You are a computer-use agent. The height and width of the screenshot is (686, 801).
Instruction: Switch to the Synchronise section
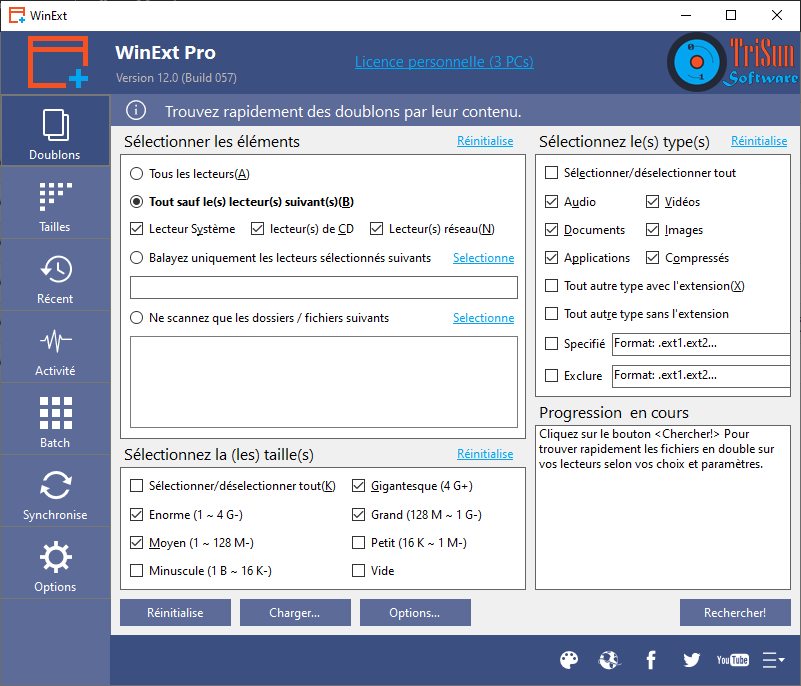[x=55, y=491]
